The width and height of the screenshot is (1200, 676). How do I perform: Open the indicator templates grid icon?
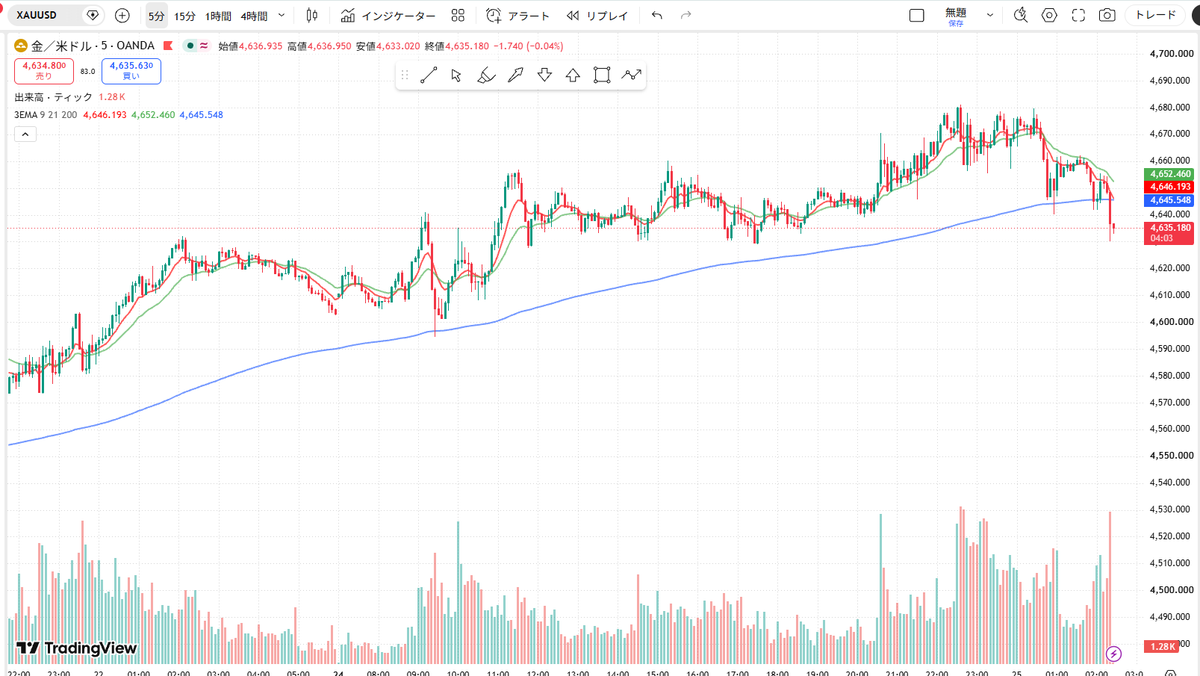click(x=458, y=16)
